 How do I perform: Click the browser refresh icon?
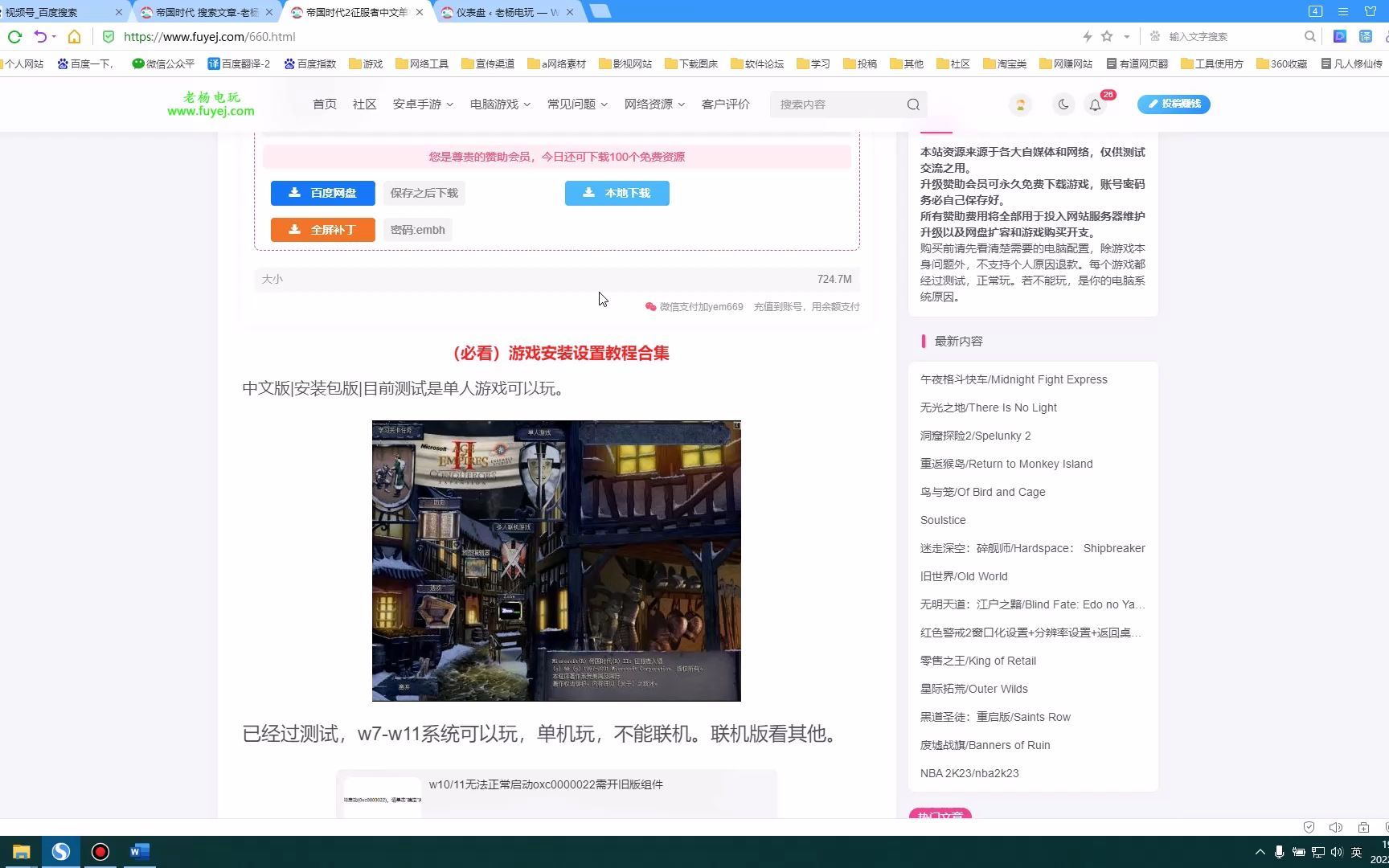click(14, 36)
